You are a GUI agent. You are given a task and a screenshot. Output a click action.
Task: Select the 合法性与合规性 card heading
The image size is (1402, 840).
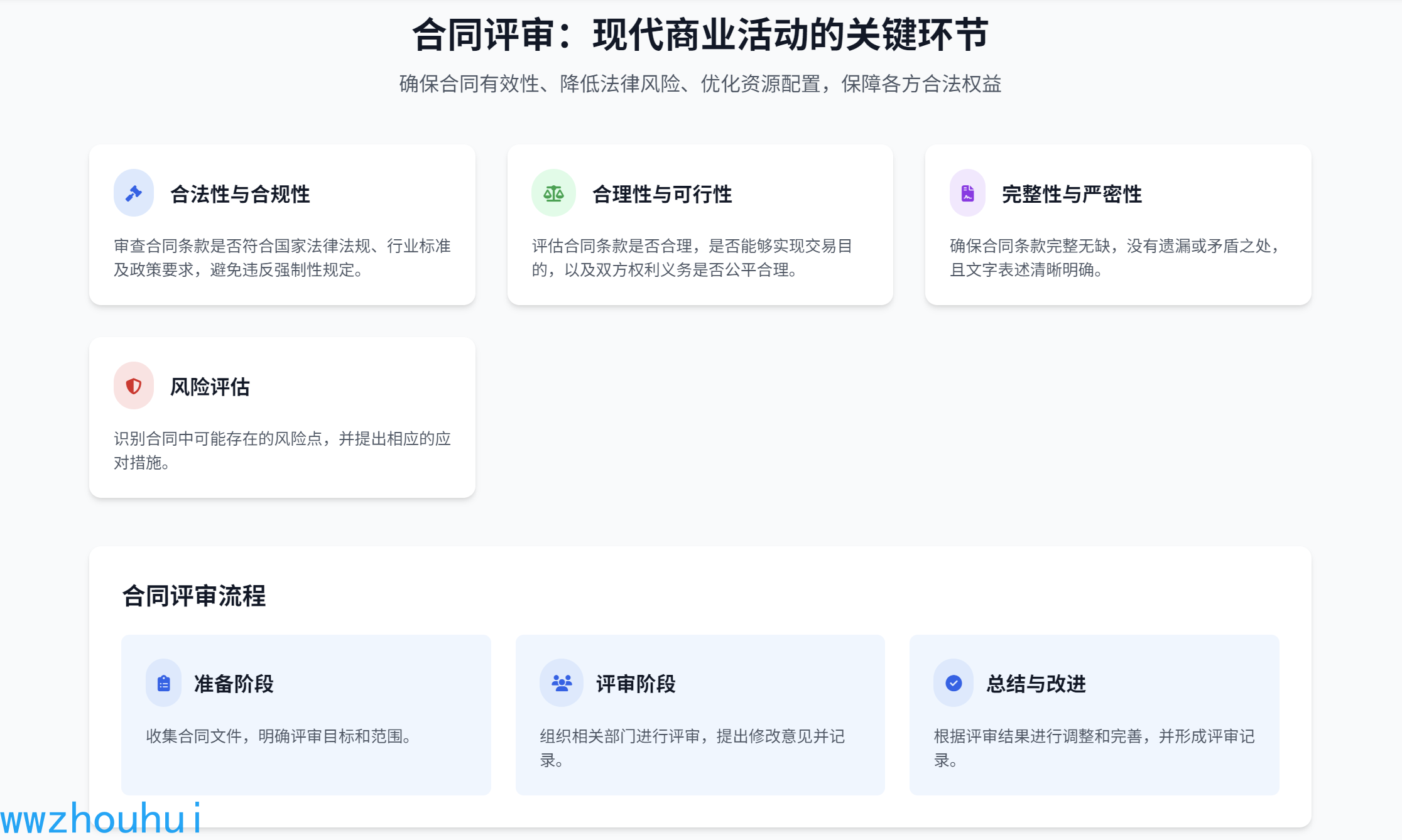240,194
